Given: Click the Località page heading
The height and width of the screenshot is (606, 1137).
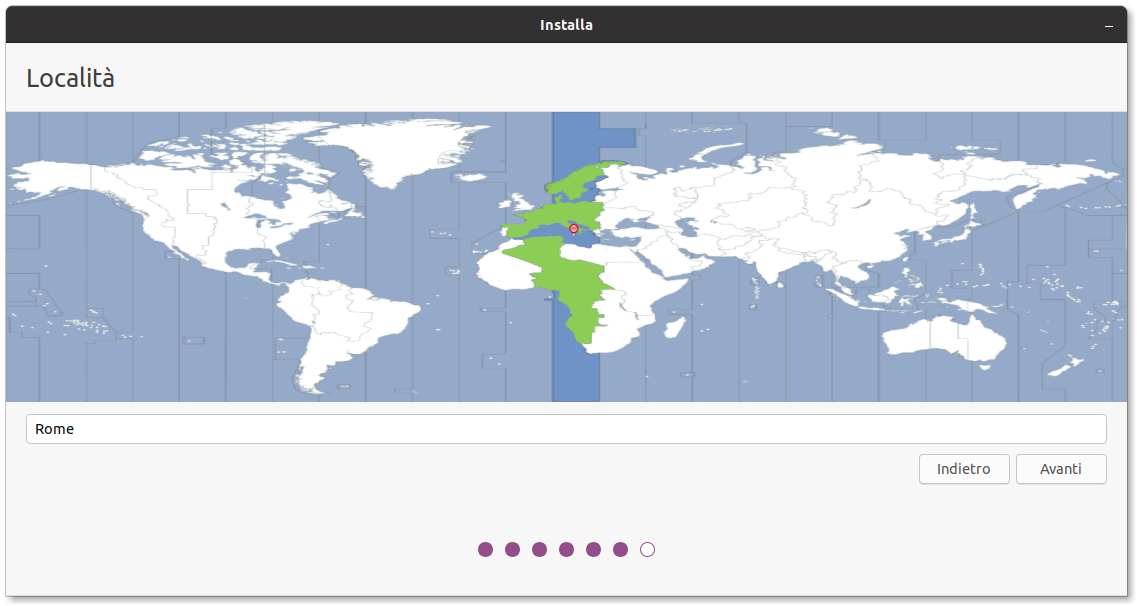Looking at the screenshot, I should click(x=70, y=78).
